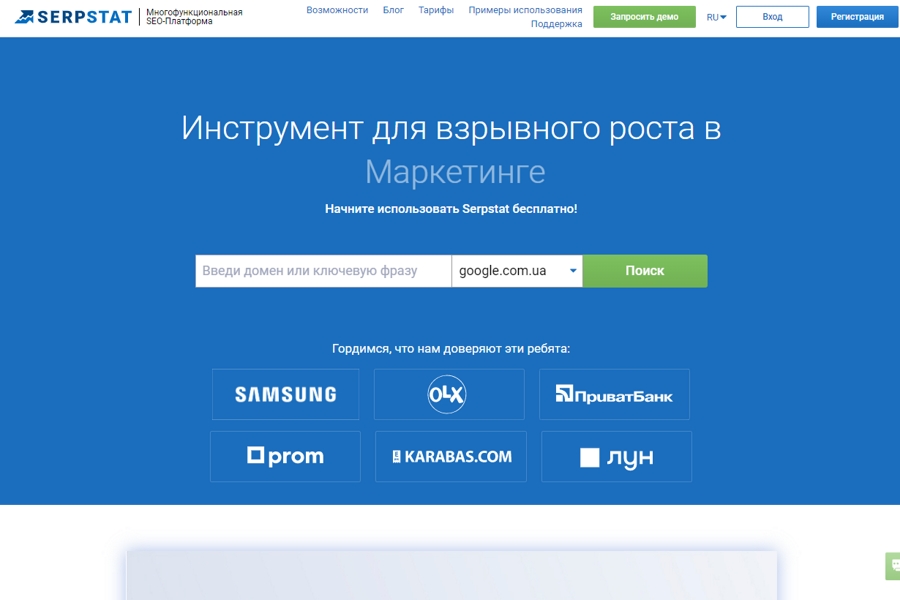Click the ЛУН logo tile
Screen dimensions: 900x600
point(616,457)
